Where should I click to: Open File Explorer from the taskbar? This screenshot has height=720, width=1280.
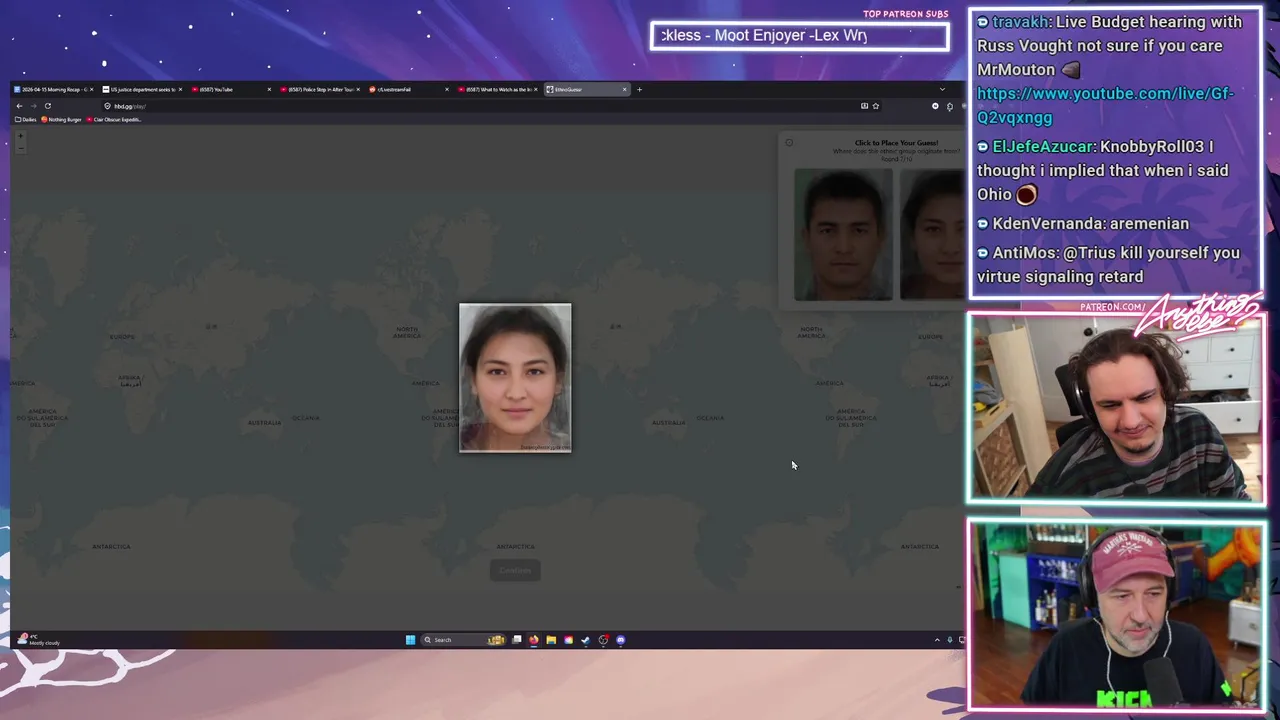click(551, 640)
